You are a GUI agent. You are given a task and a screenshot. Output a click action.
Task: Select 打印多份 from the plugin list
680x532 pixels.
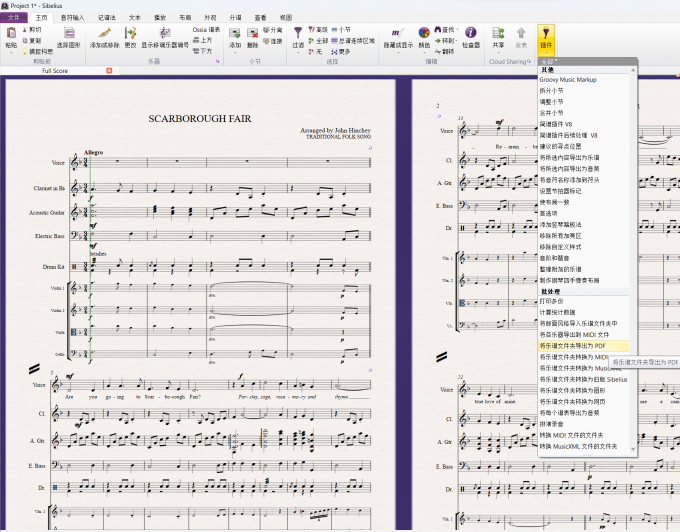[x=552, y=301]
